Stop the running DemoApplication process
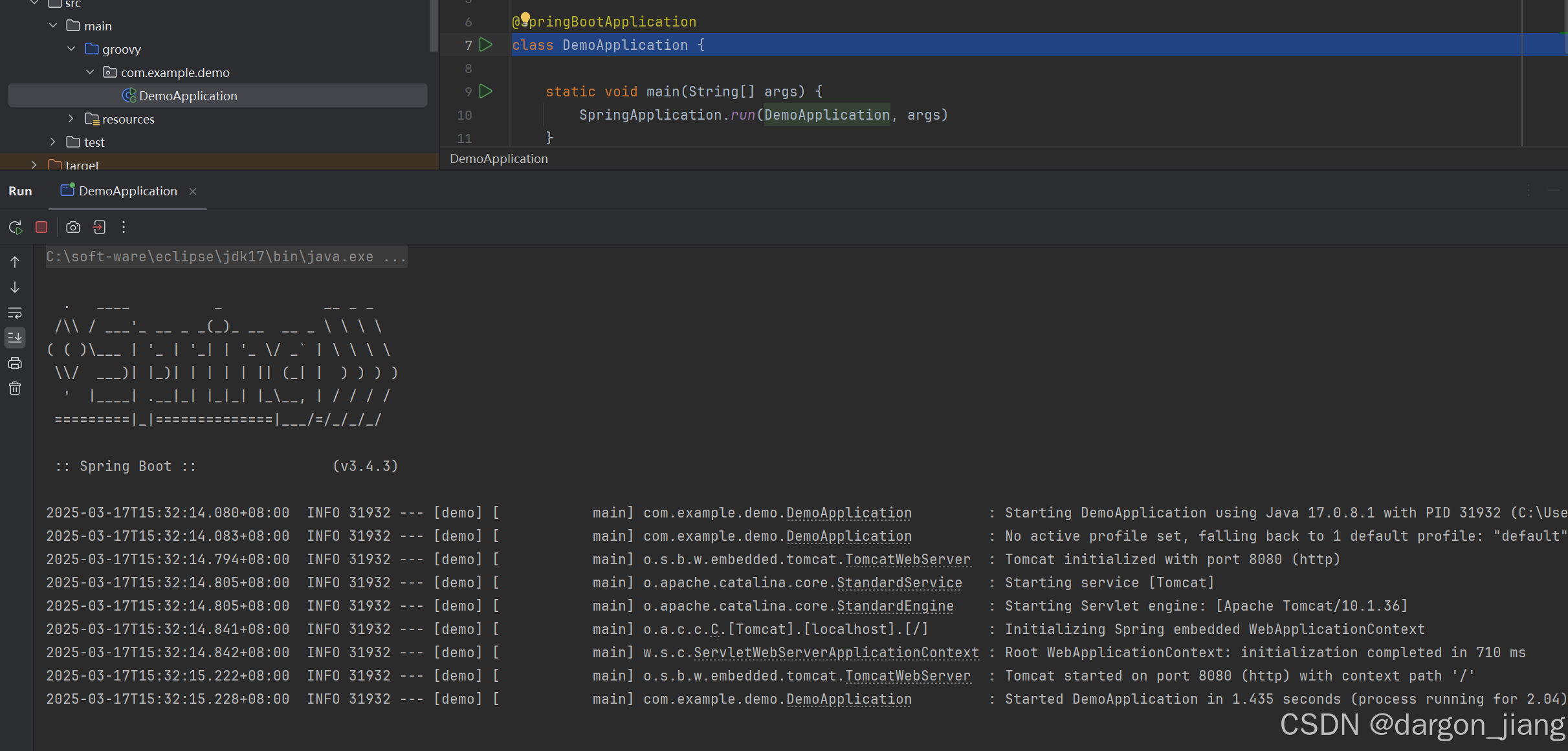This screenshot has width=1568, height=751. [41, 228]
